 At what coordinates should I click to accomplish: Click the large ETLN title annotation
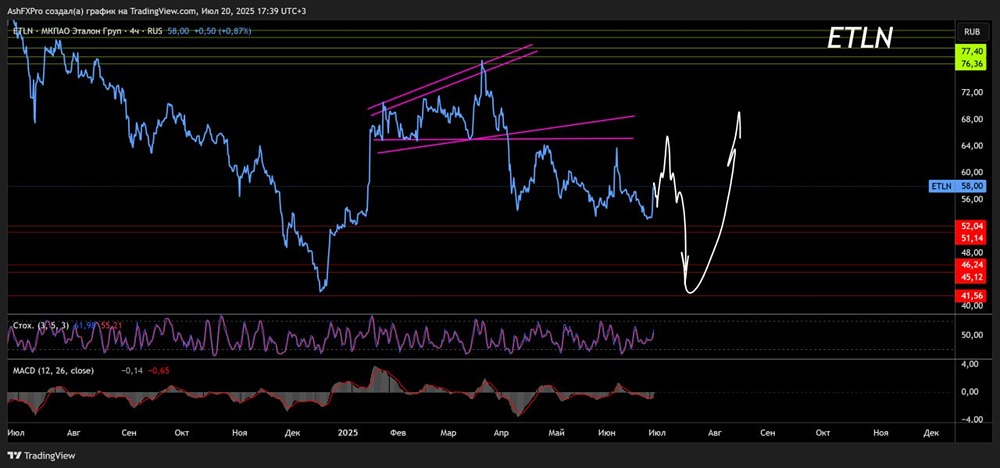point(860,40)
